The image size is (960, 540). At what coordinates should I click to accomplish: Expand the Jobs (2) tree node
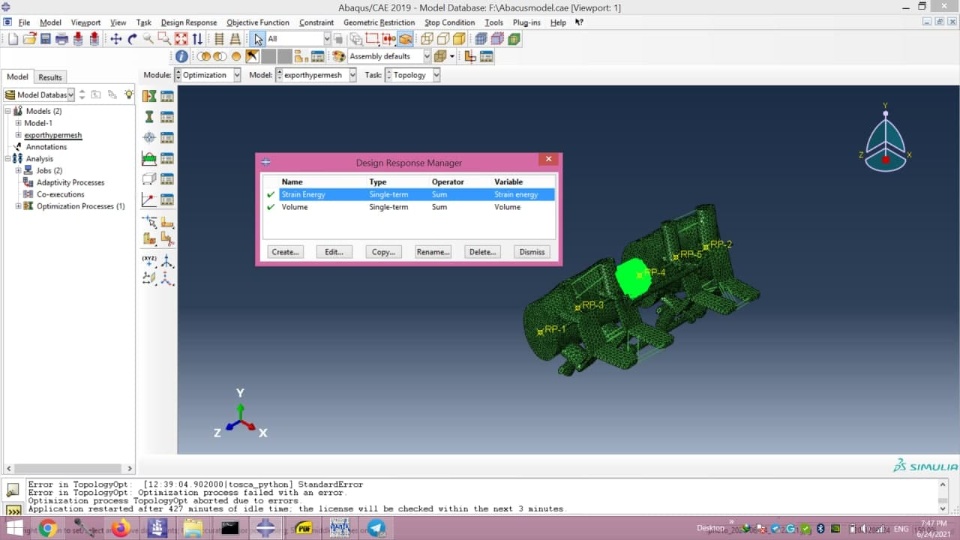point(18,171)
